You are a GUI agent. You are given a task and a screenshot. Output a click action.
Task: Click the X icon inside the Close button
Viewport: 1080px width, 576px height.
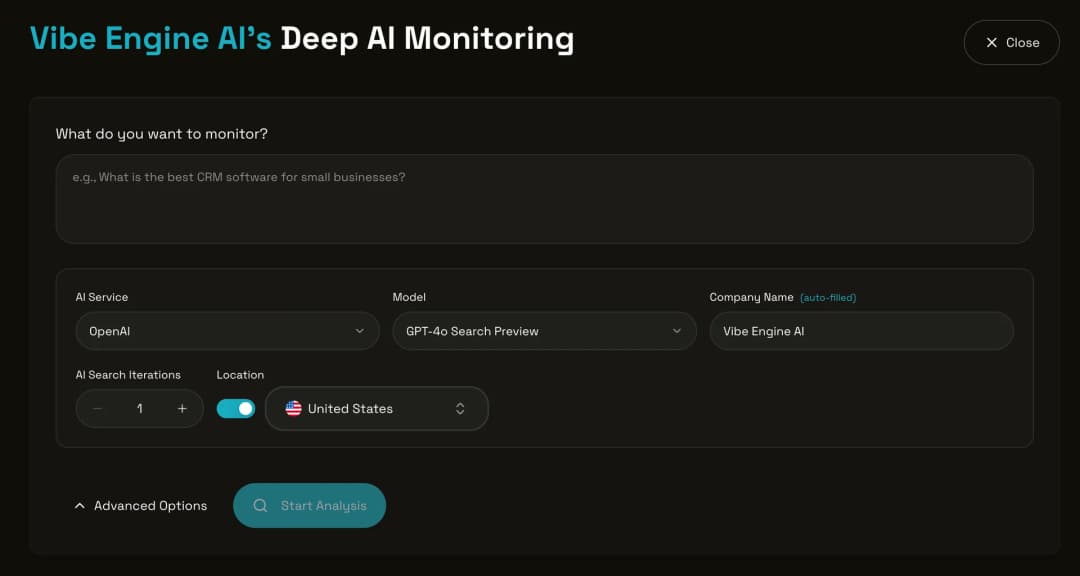(x=992, y=42)
